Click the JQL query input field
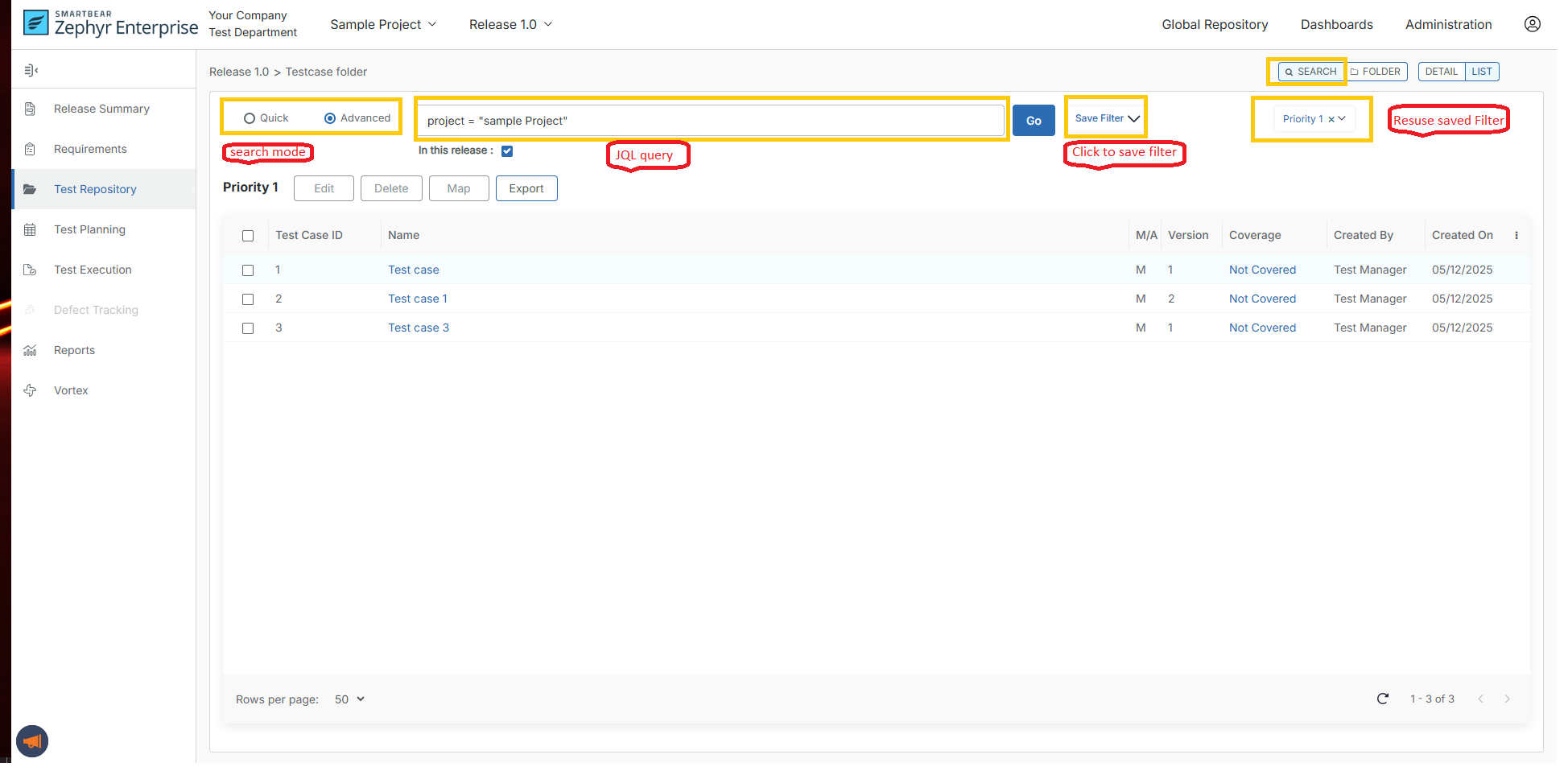Viewport: 1568px width, 771px height. coord(710,121)
